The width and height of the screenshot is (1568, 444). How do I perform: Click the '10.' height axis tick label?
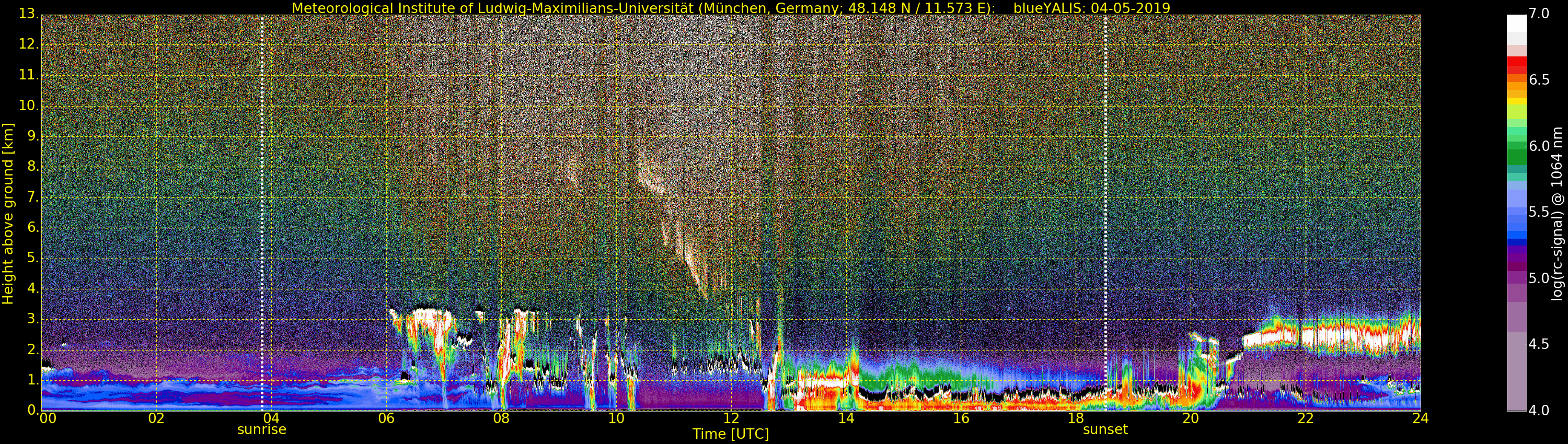coord(29,105)
